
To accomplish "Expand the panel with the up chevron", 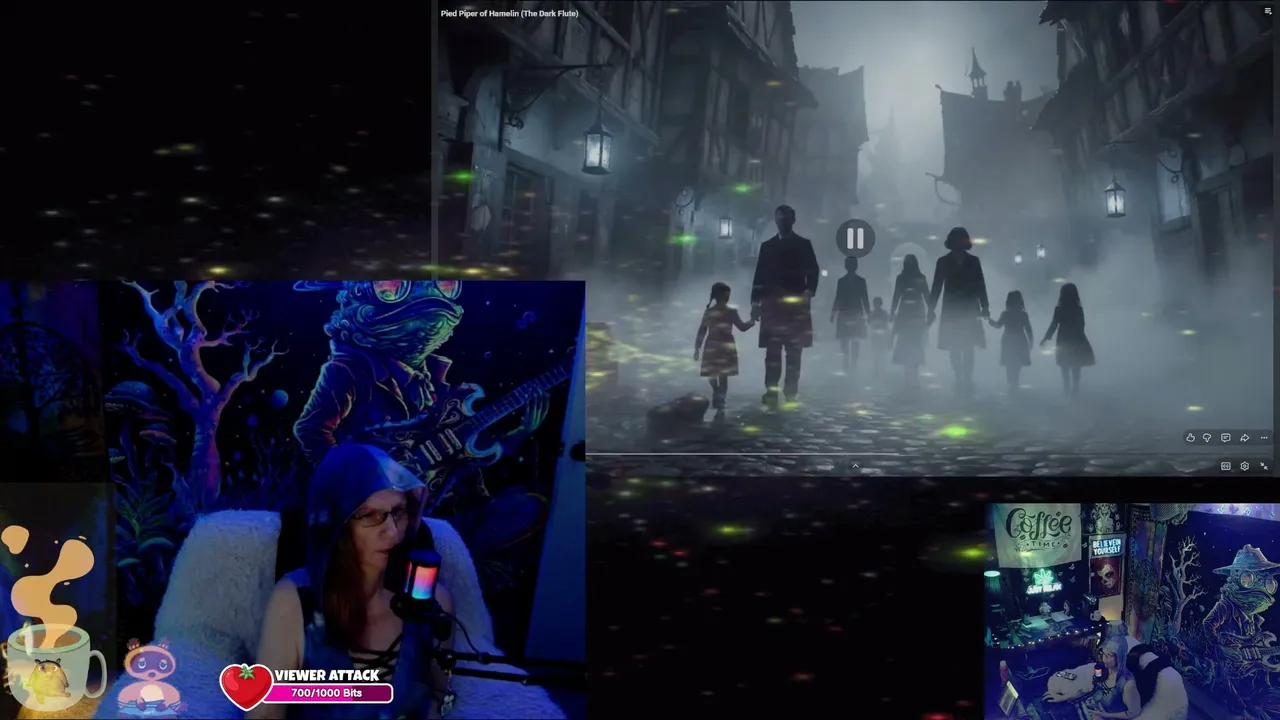I will coord(855,466).
